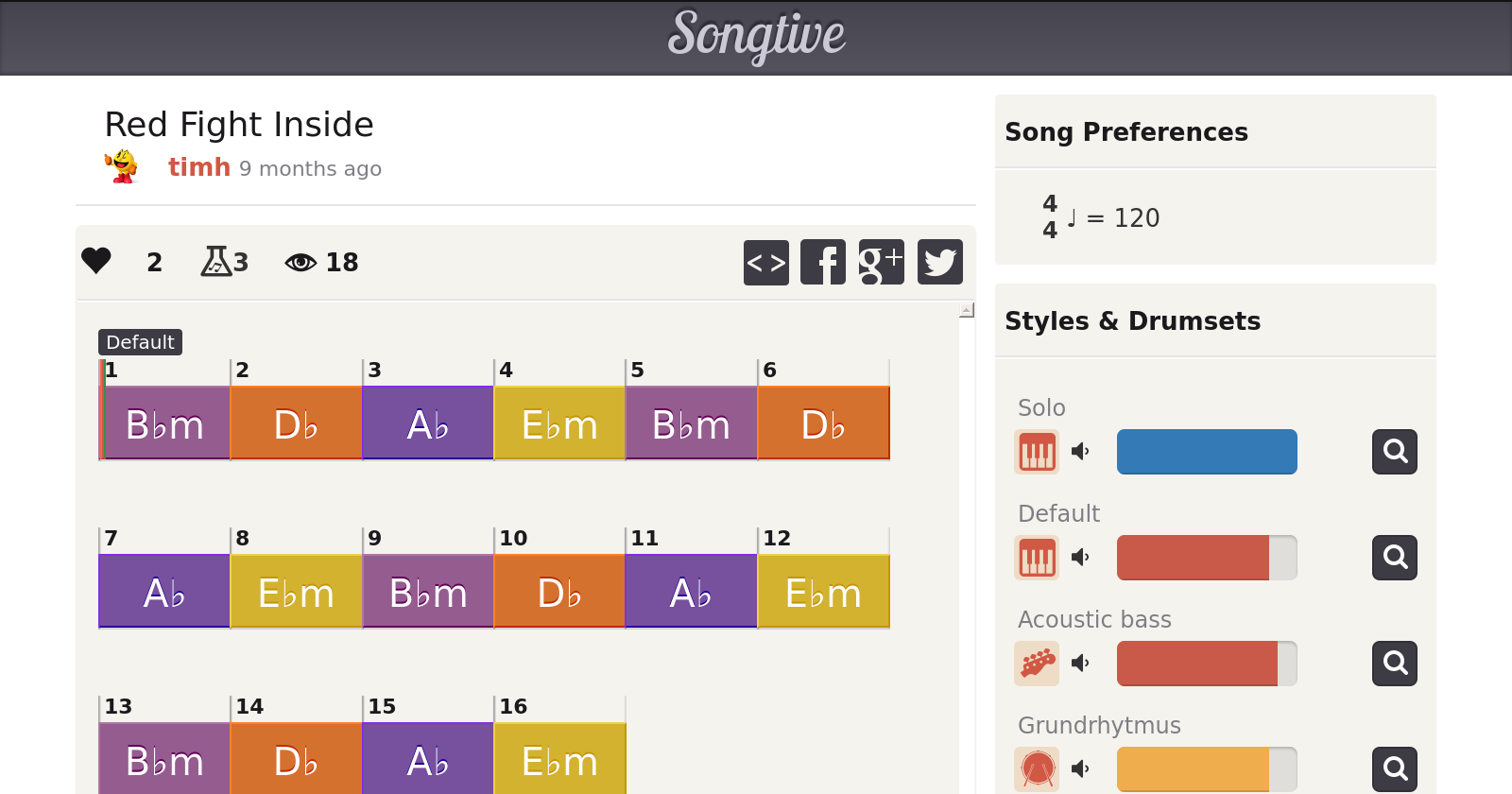Like the song with the heart icon

coord(96,261)
